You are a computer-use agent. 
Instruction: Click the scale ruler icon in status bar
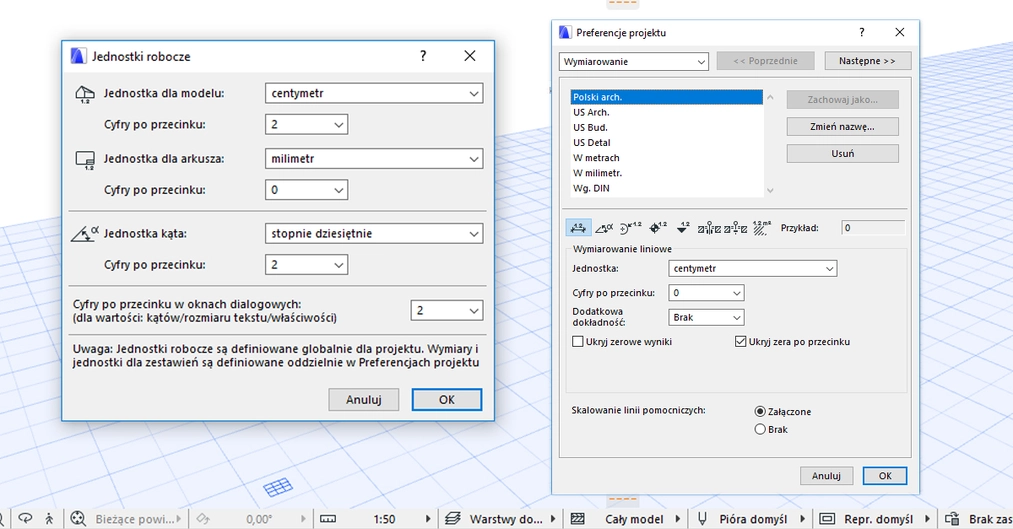pos(328,519)
